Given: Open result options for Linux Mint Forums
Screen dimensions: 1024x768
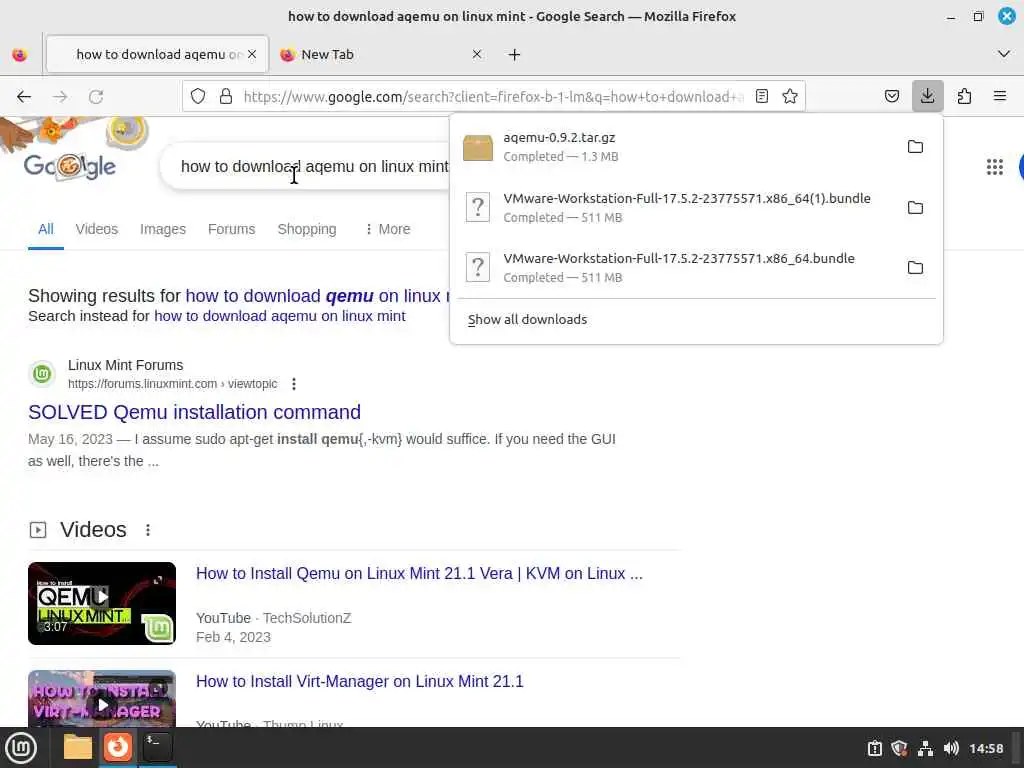Looking at the screenshot, I should (294, 384).
